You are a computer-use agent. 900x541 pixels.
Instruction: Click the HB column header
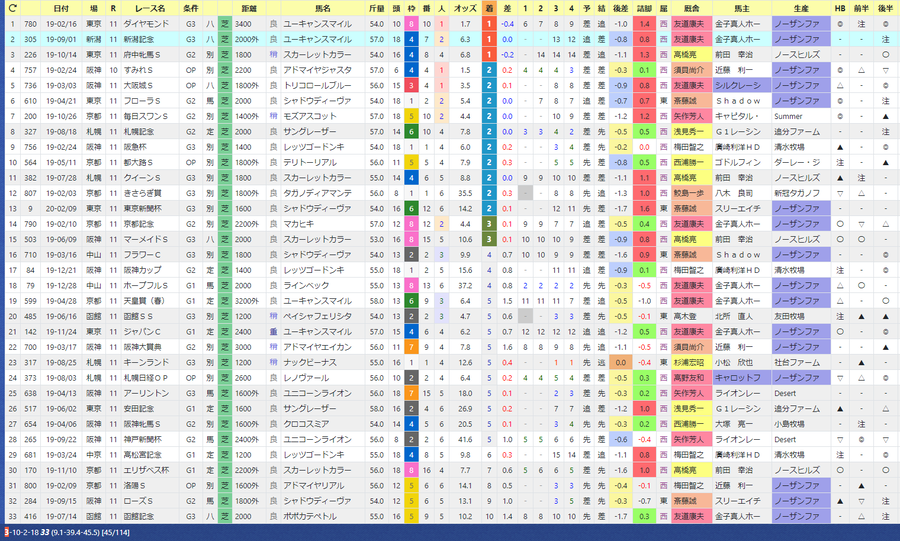840,8
